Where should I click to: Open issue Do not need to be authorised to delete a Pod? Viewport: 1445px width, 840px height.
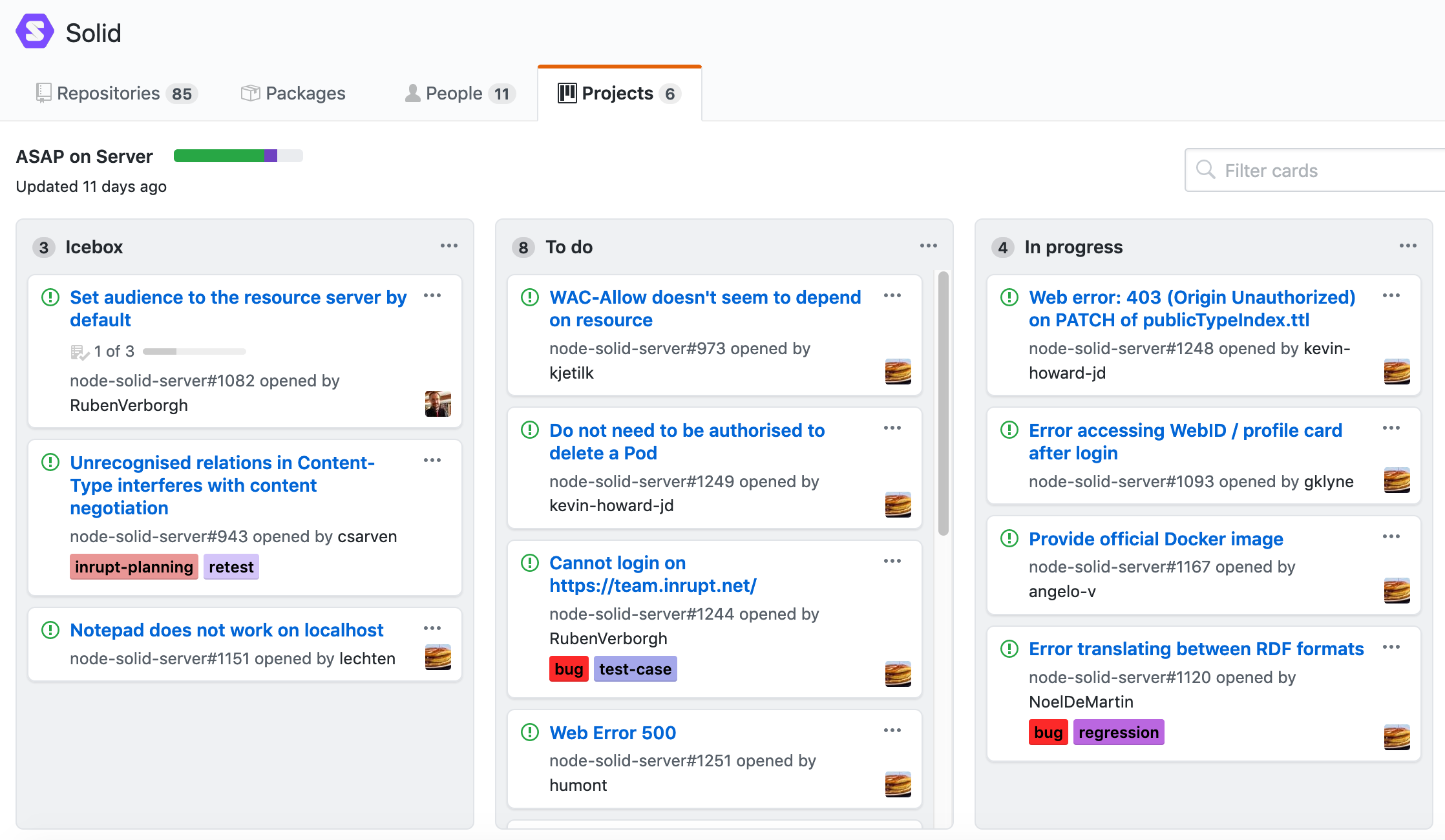coord(687,441)
